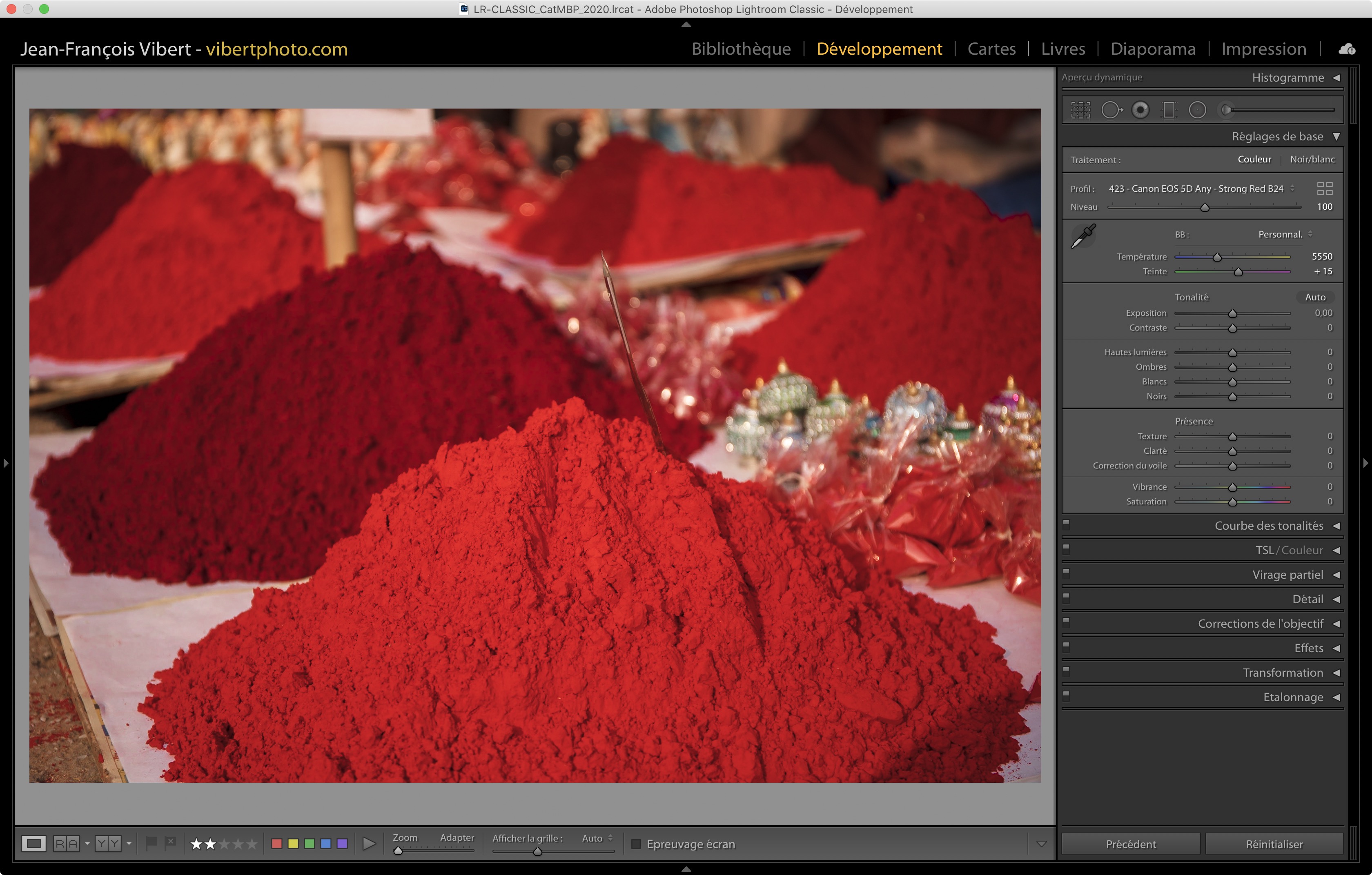Activate the Red Eye Correction tool
Image resolution: width=1372 pixels, height=875 pixels.
(1140, 110)
